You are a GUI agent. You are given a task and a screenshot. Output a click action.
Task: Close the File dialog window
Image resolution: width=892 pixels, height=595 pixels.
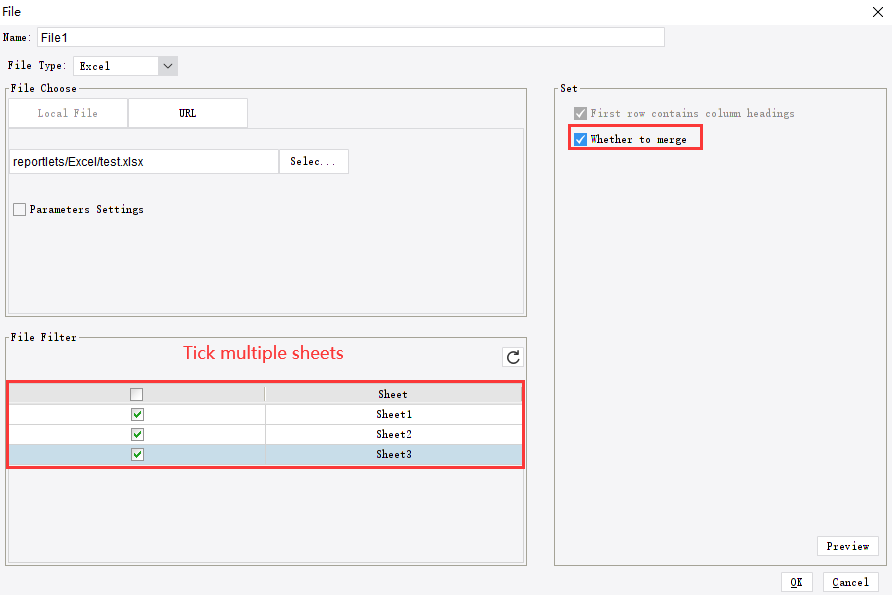click(x=878, y=12)
